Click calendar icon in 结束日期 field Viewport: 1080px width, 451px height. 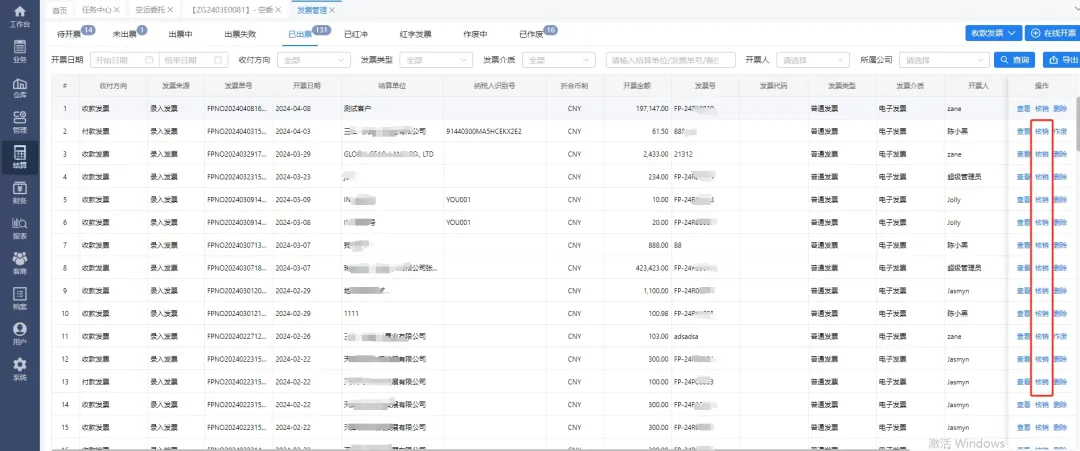[x=218, y=60]
